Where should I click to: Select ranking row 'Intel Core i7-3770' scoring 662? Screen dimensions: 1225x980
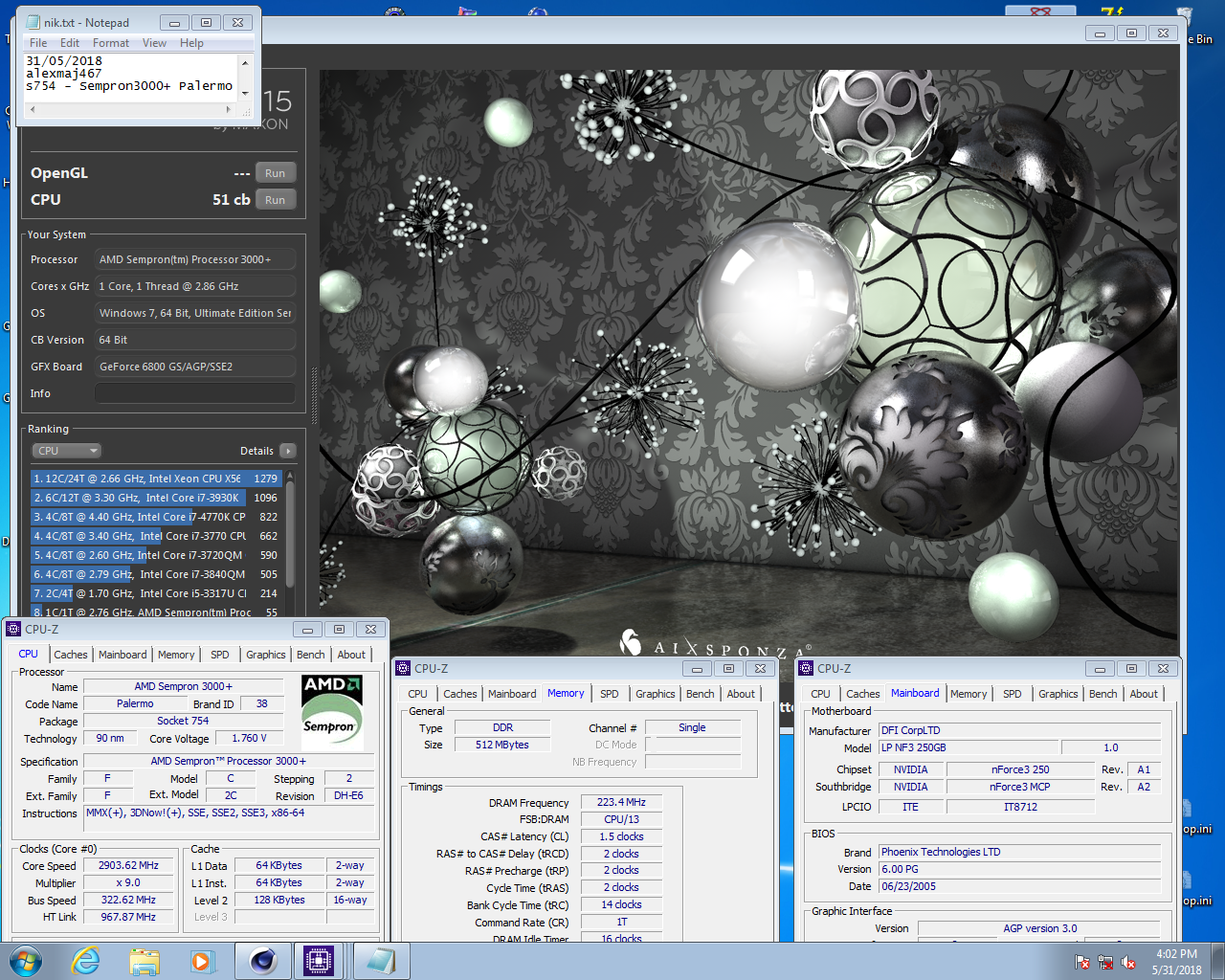(x=156, y=536)
